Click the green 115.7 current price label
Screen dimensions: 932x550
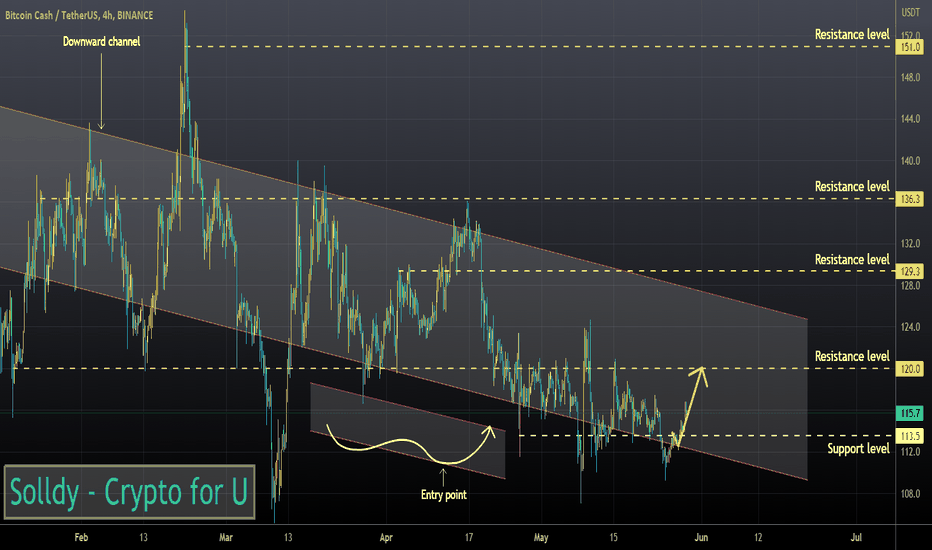point(909,413)
